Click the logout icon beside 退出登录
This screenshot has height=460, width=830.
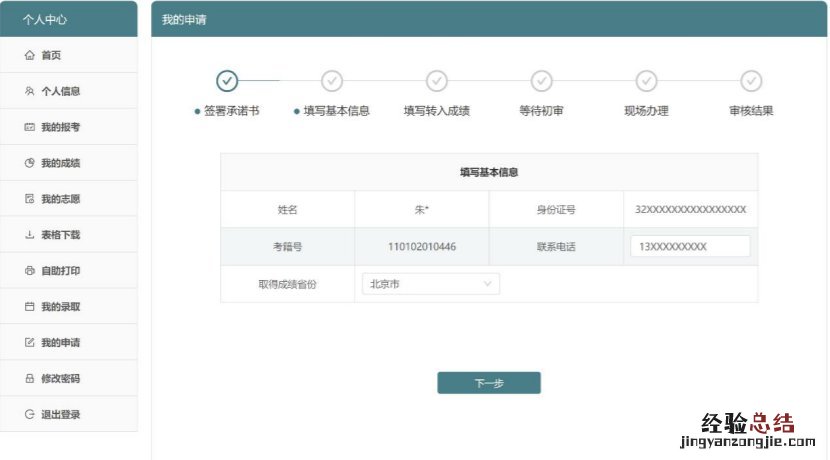(x=29, y=415)
